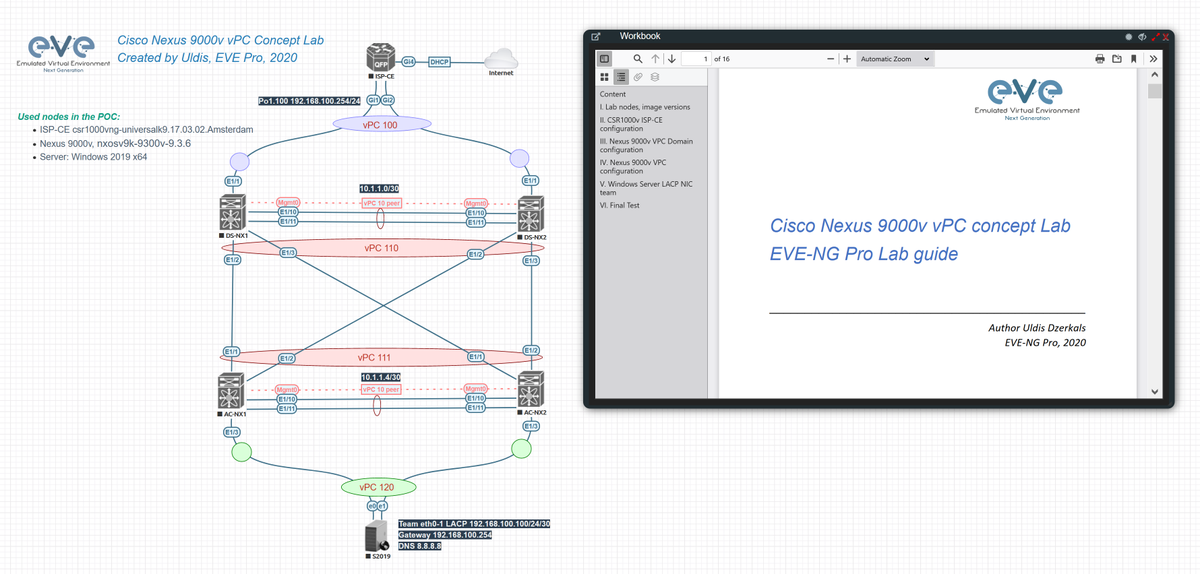Show the document outline view
This screenshot has height=574, width=1200.
coord(621,76)
